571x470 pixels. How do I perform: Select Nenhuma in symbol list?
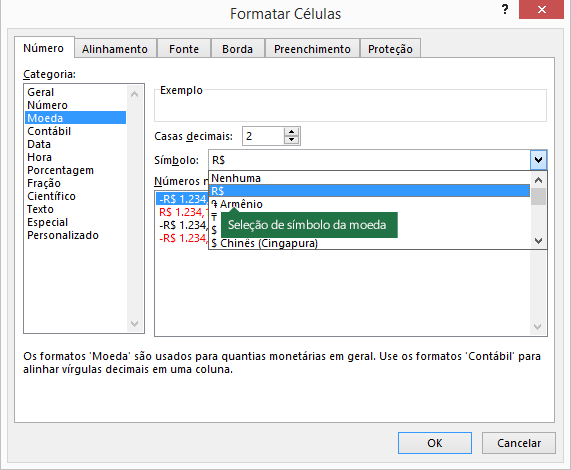369,178
